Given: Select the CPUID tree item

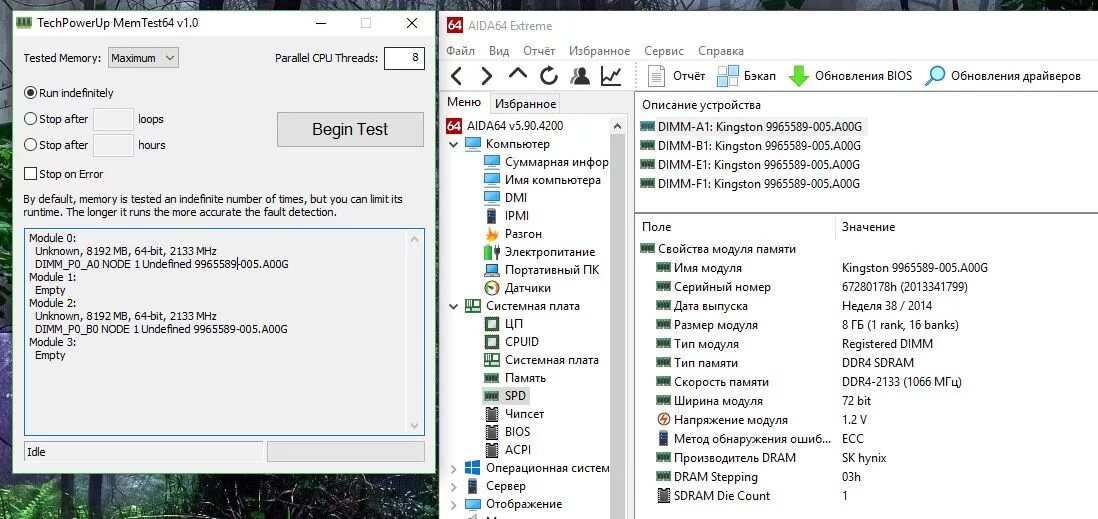Looking at the screenshot, I should pos(512,342).
